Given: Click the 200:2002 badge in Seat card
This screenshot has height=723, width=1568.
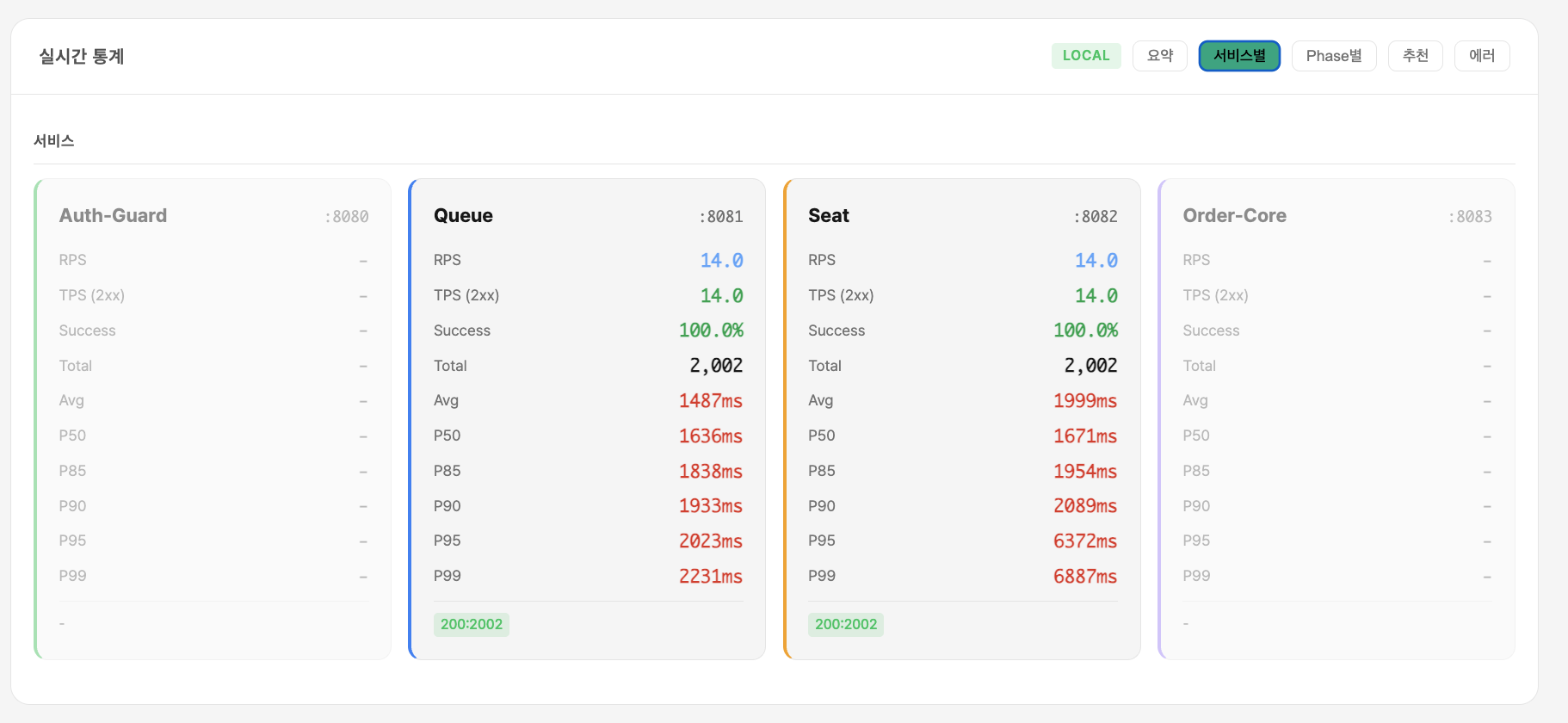Looking at the screenshot, I should 845,625.
